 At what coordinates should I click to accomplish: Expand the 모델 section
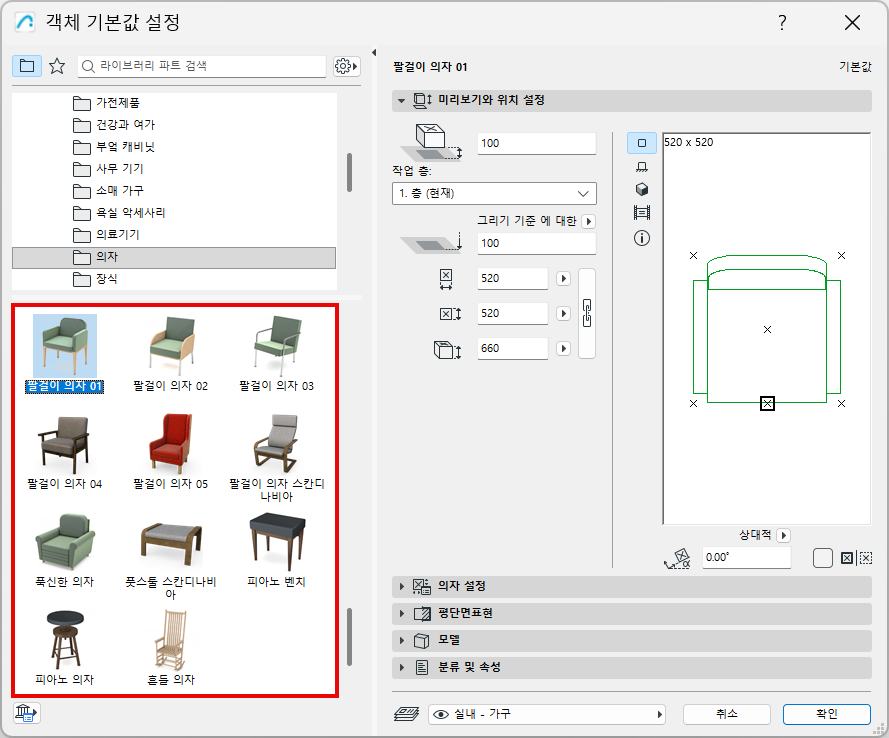[x=632, y=641]
